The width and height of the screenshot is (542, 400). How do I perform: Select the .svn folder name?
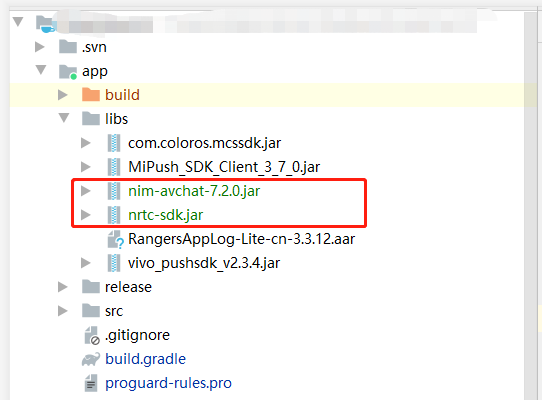click(x=94, y=47)
